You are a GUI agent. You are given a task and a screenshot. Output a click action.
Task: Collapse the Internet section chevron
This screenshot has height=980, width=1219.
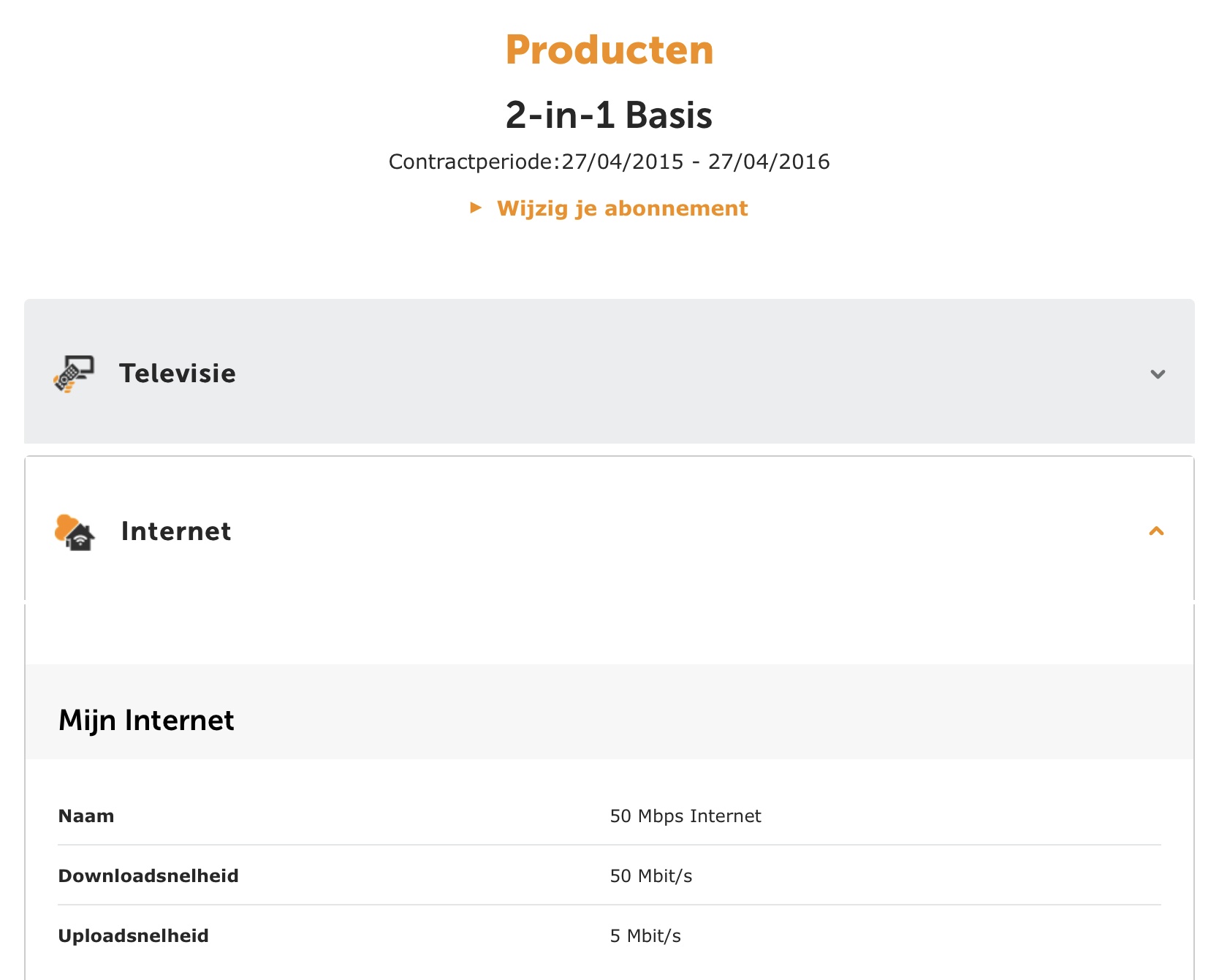[x=1156, y=531]
